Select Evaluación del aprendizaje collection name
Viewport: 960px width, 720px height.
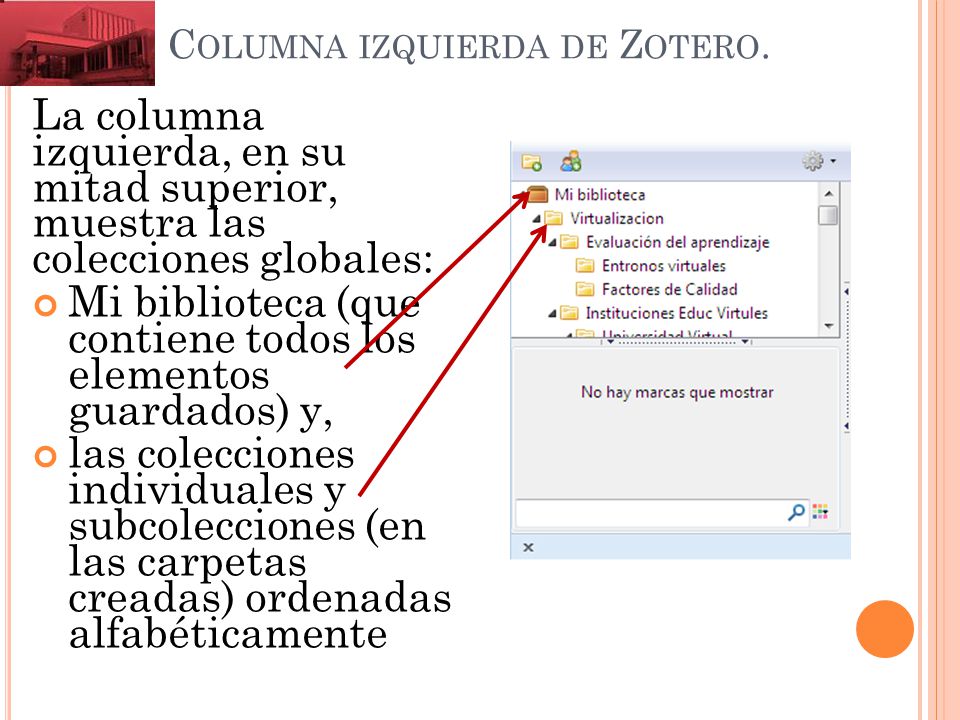coord(677,242)
